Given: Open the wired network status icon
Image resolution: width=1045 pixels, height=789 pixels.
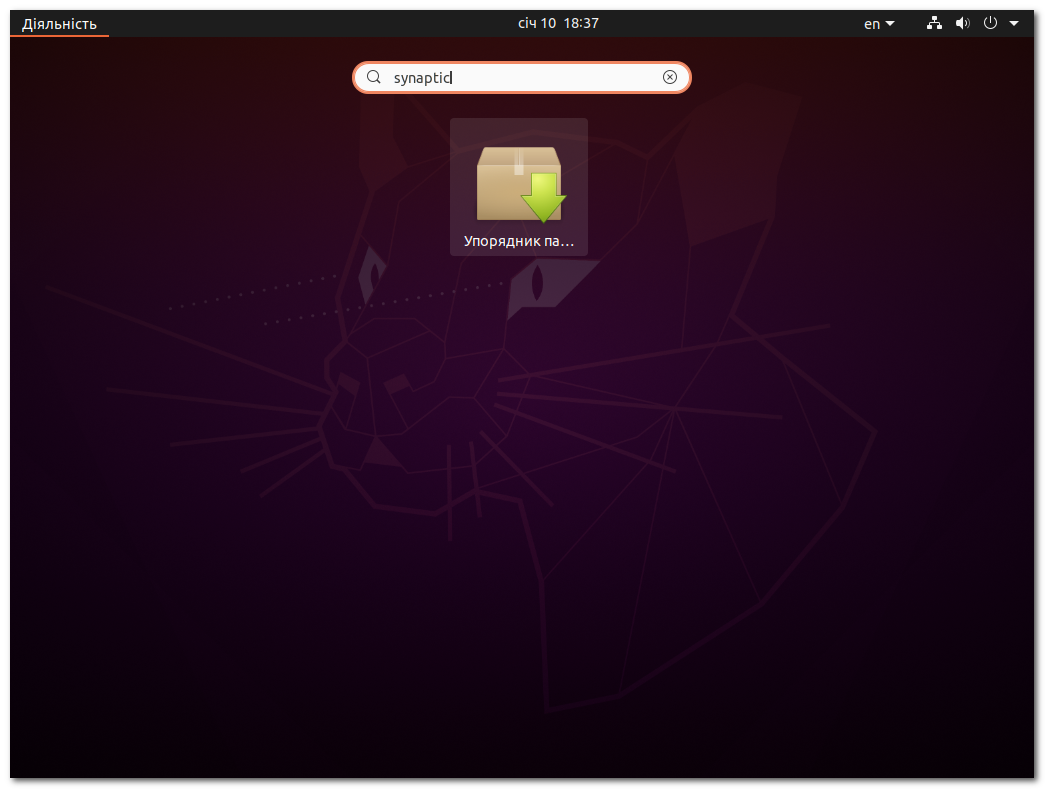Looking at the screenshot, I should click(934, 24).
